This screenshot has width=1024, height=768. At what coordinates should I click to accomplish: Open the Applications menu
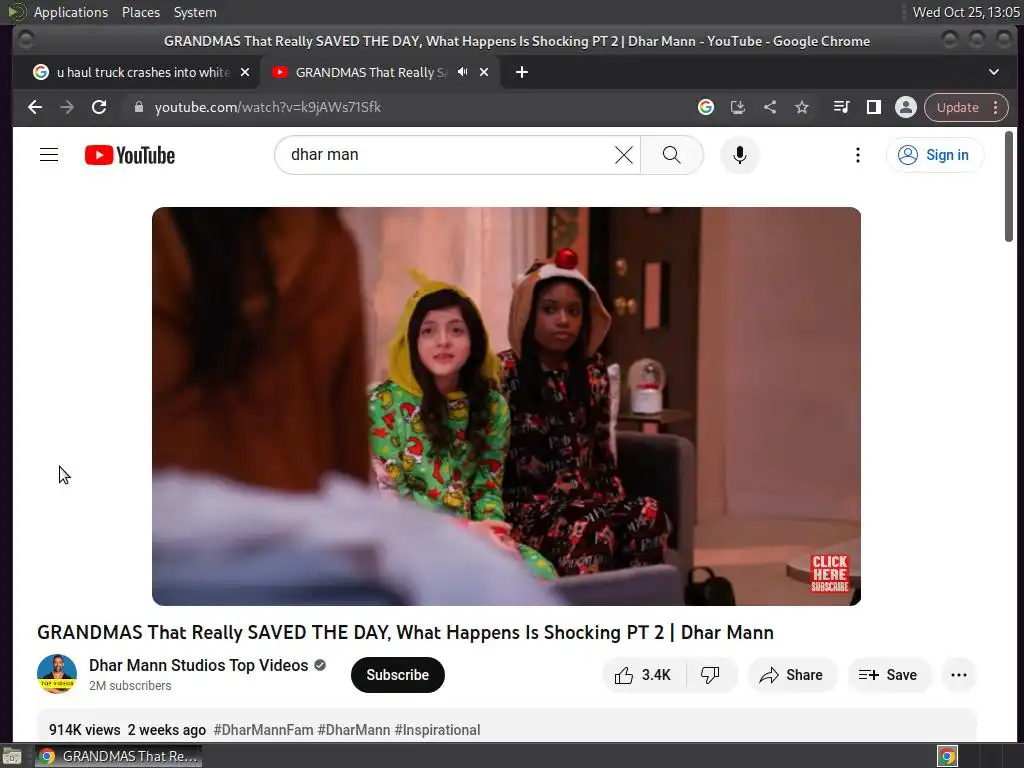pos(71,12)
